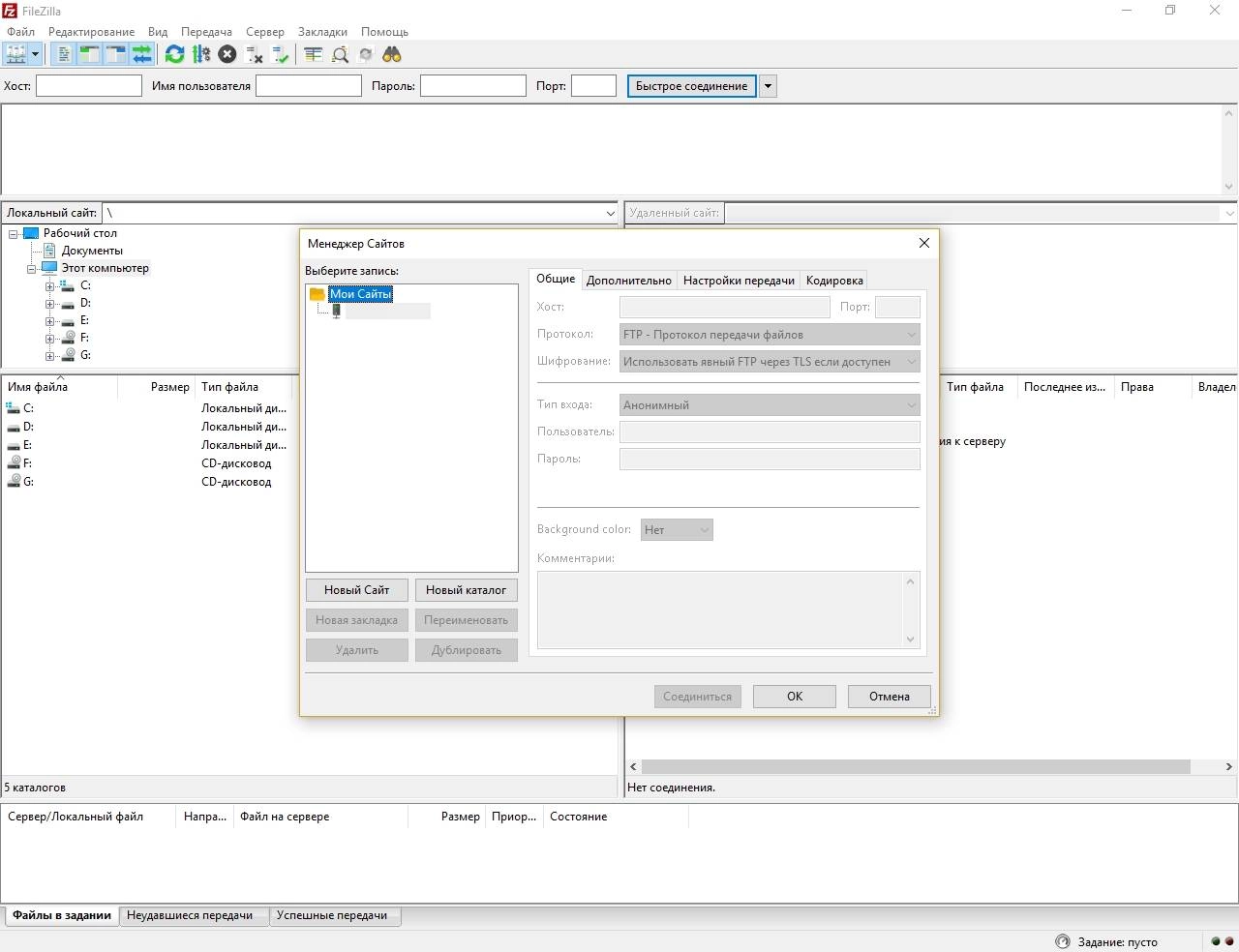Open the Вид menu
1239x952 pixels.
click(158, 32)
